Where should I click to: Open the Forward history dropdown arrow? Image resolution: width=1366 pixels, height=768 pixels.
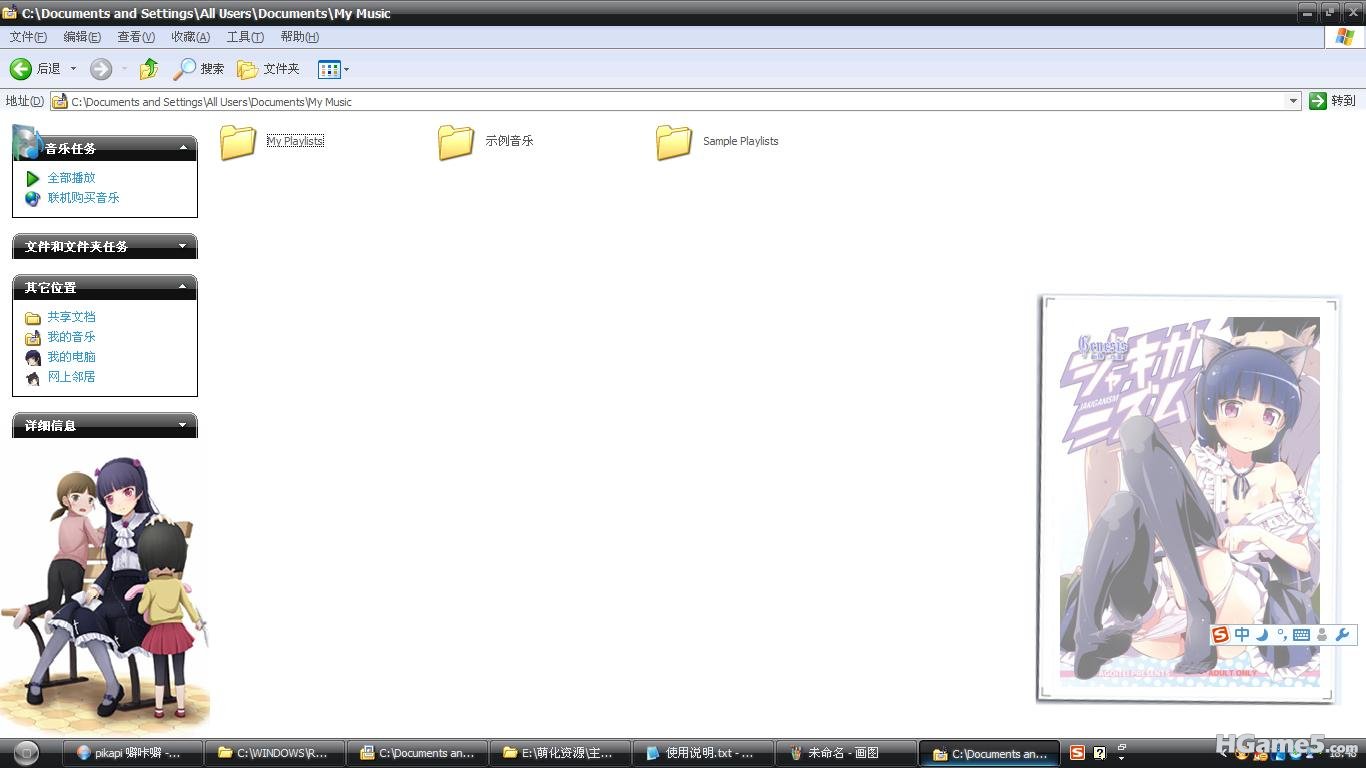(x=124, y=69)
